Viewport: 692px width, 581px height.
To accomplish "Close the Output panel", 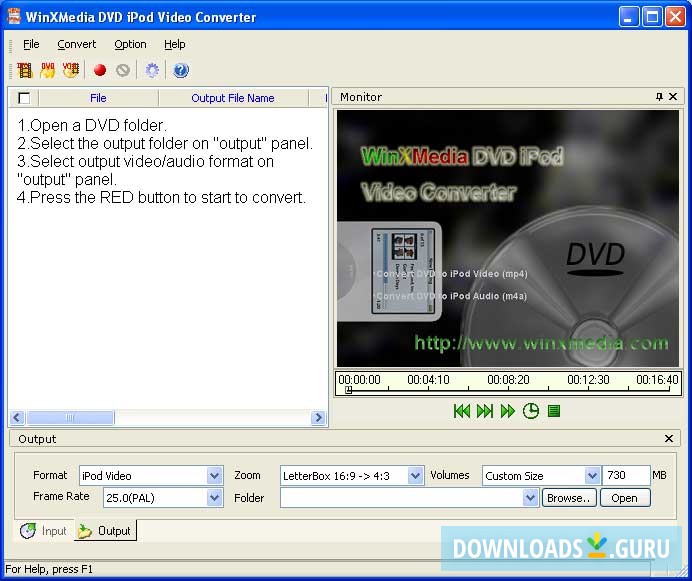I will 669,438.
